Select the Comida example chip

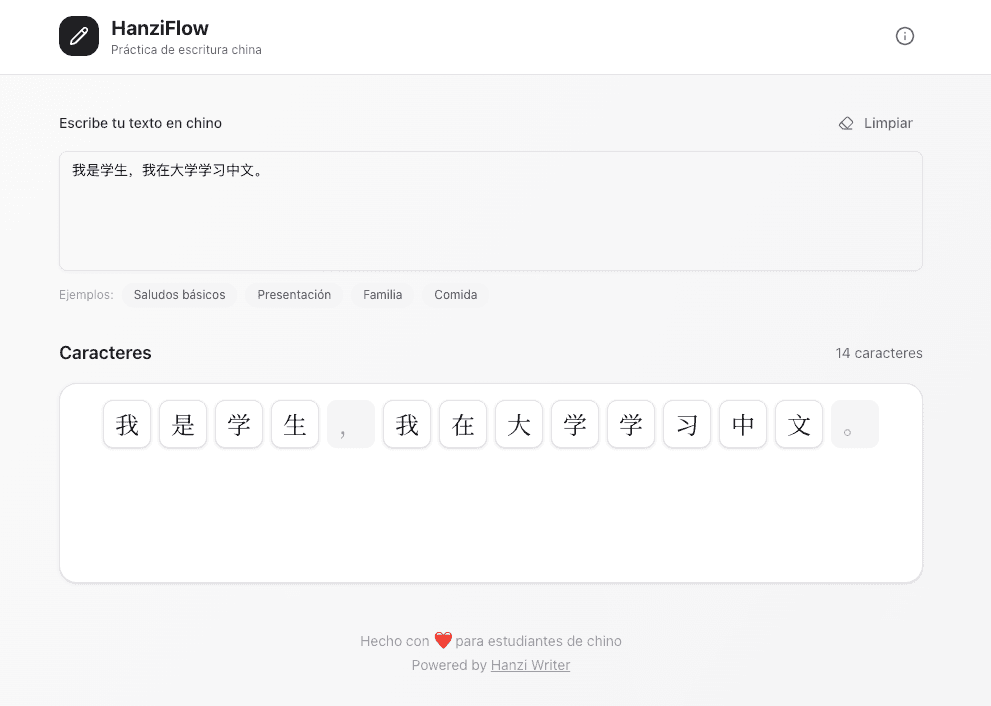point(455,295)
